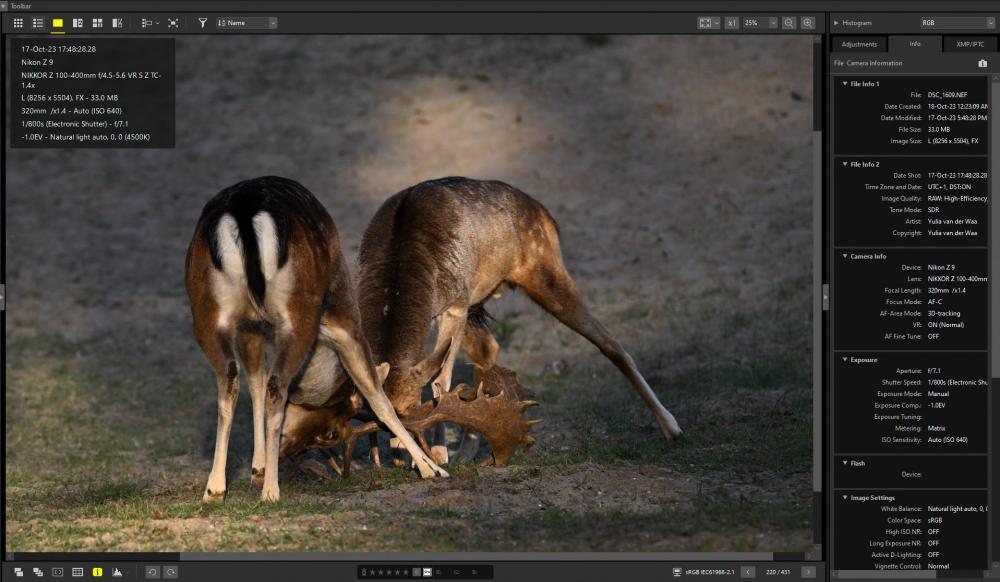Image resolution: width=1000 pixels, height=582 pixels.
Task: Select the Info tab
Action: [915, 44]
